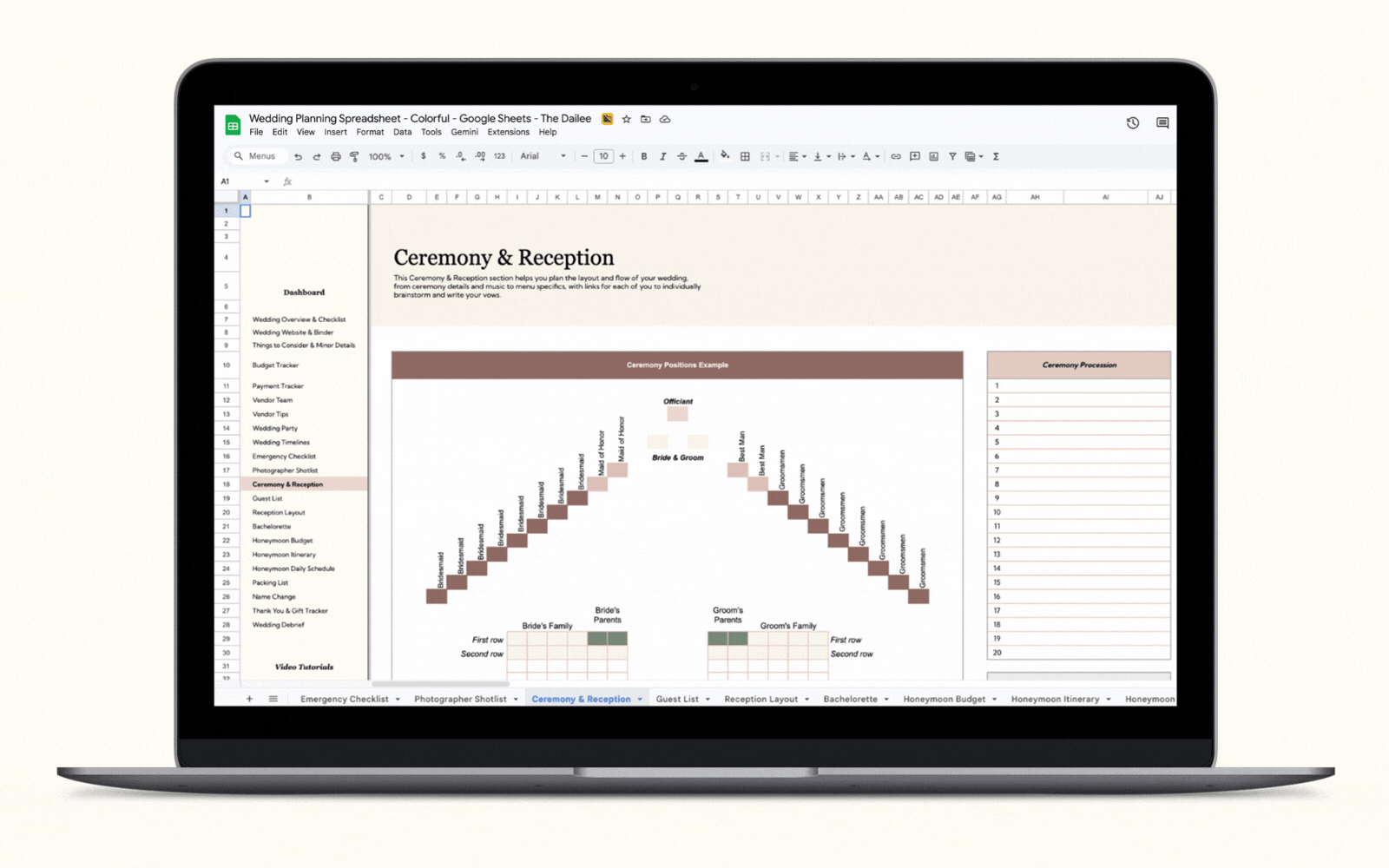The width and height of the screenshot is (1389, 868).
Task: Open the 100% zoom dropdown
Action: 386,157
